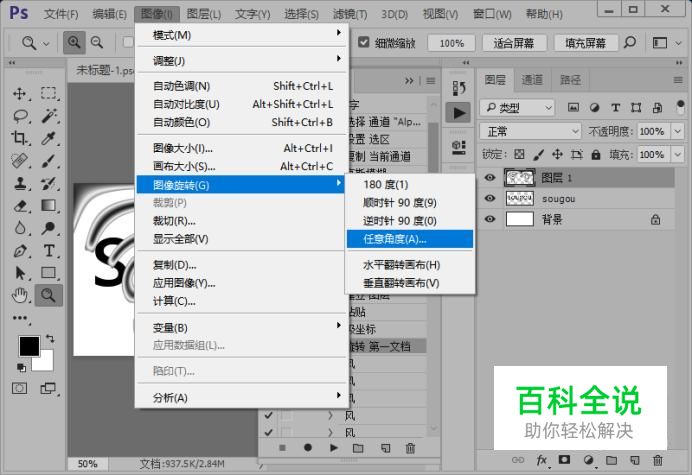Click the 适合屏幕 button
This screenshot has width=692, height=475.
(x=514, y=43)
